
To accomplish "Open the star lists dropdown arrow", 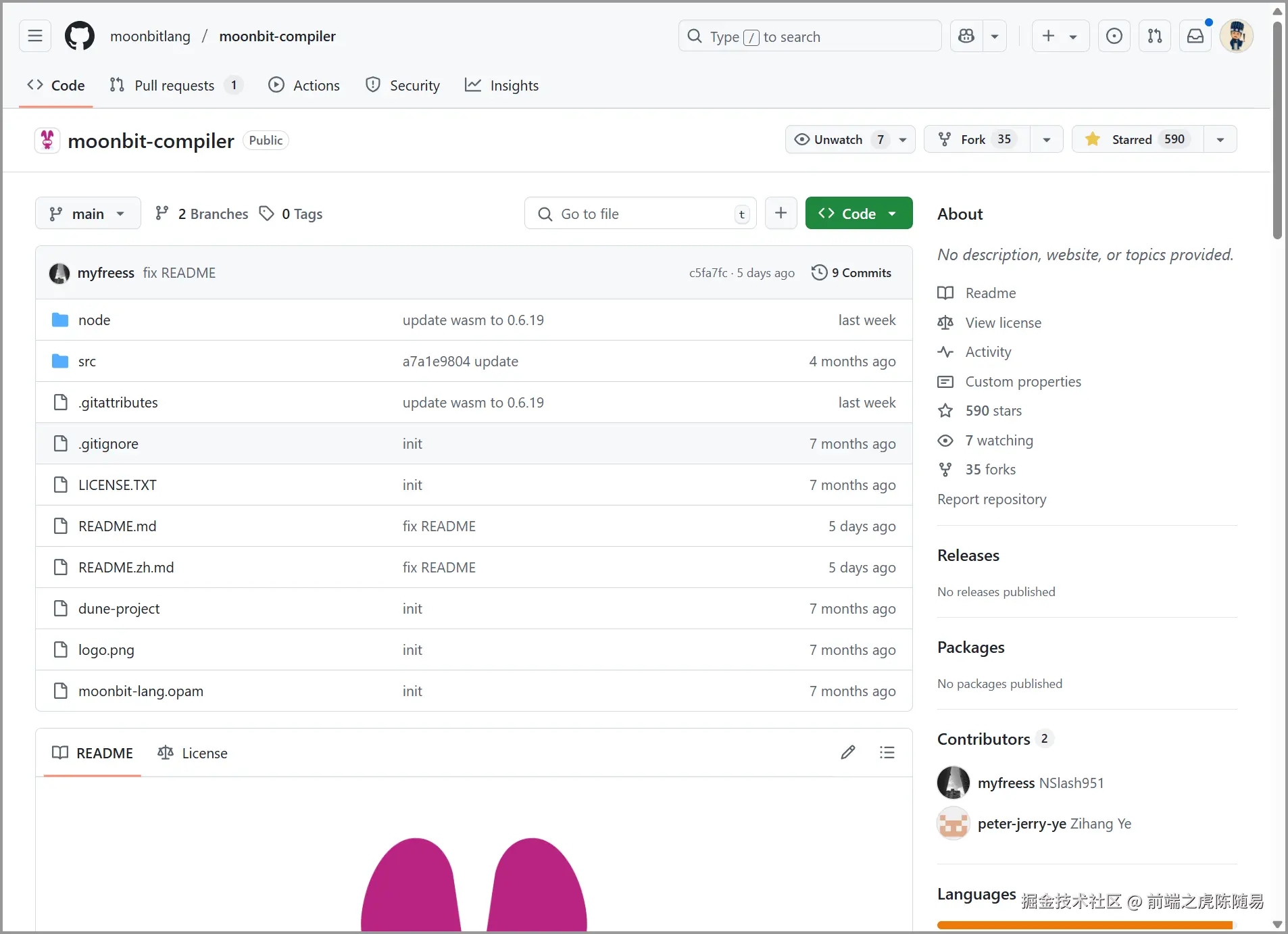I will click(x=1220, y=139).
